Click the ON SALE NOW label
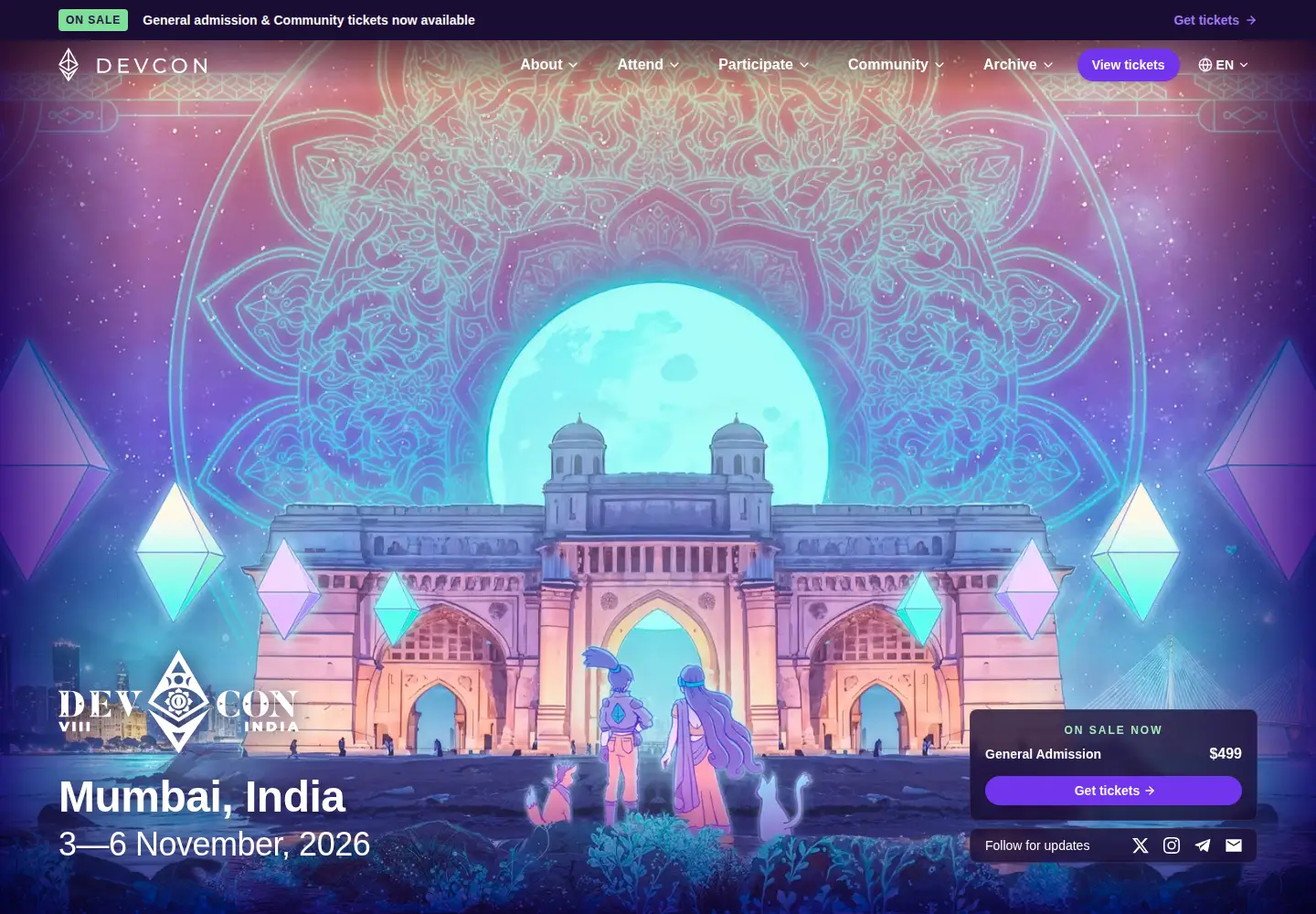 coord(1113,730)
